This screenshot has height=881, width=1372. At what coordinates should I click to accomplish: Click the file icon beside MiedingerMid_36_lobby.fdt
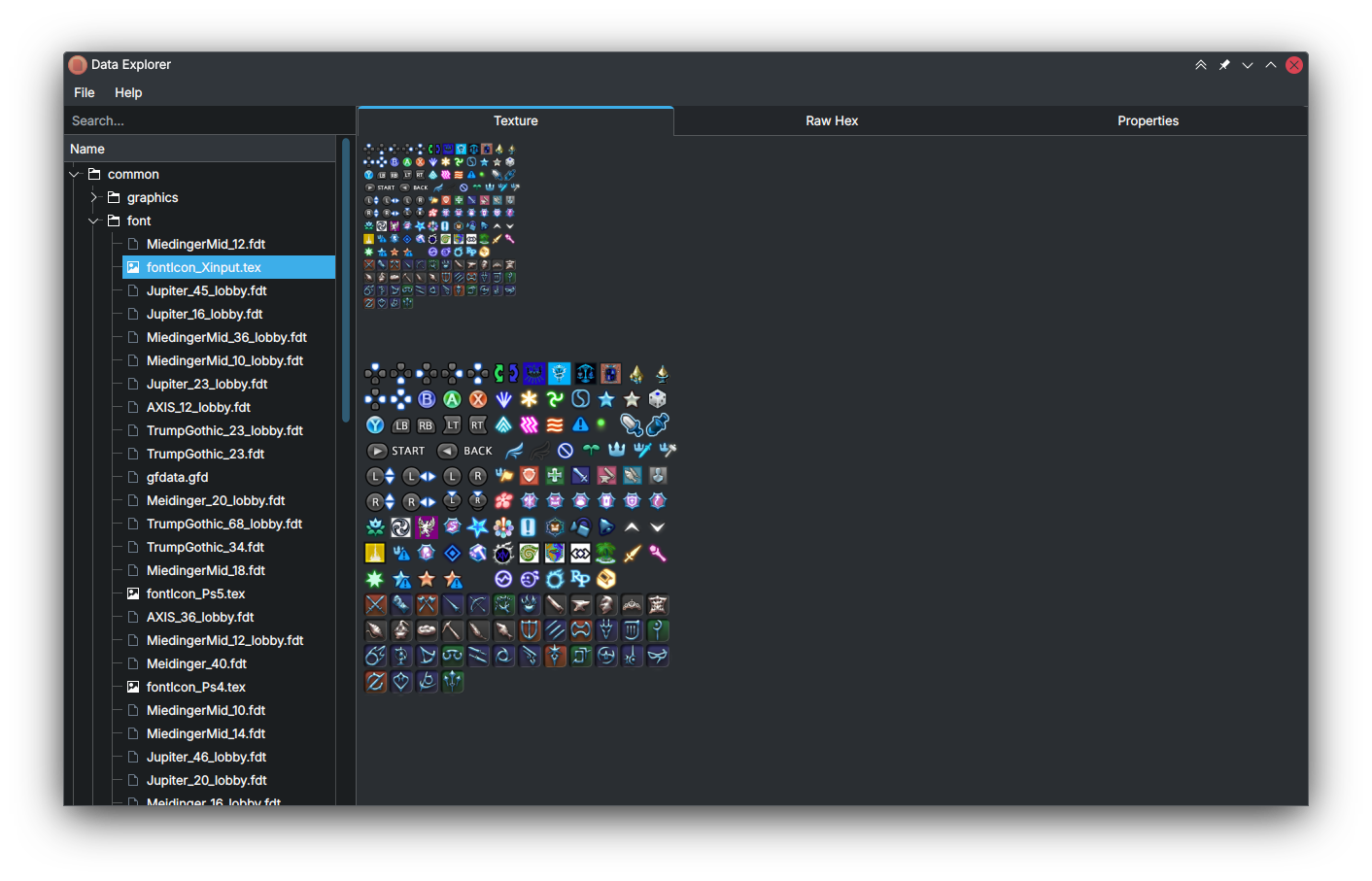(x=133, y=337)
